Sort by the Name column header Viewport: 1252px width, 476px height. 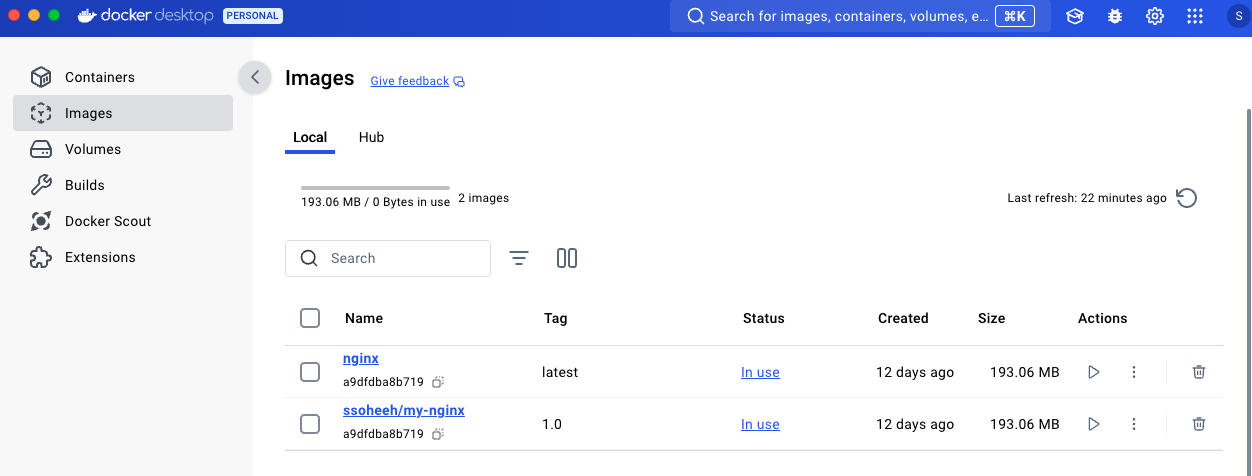(x=364, y=318)
